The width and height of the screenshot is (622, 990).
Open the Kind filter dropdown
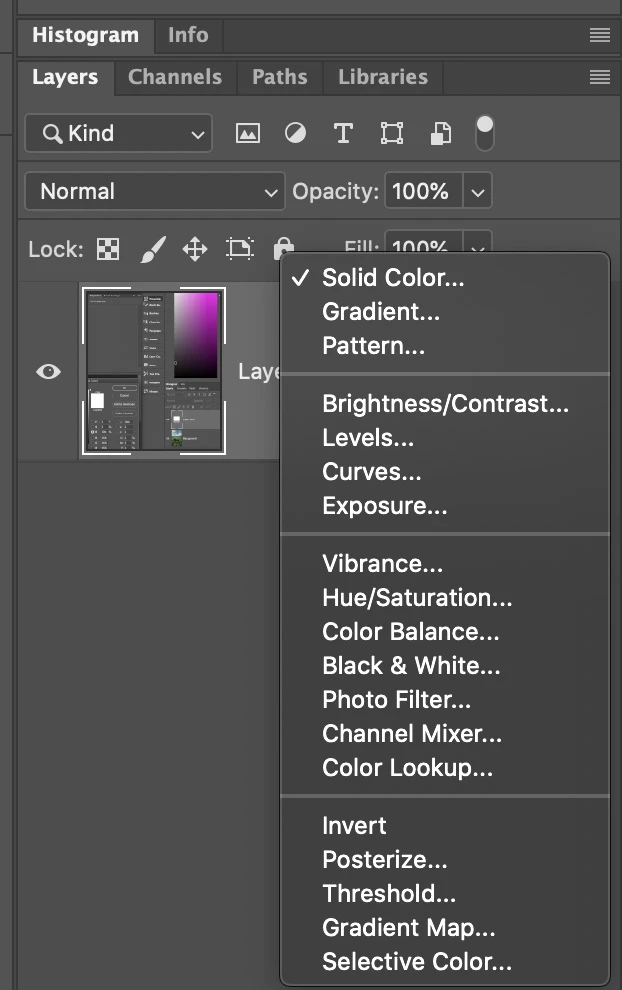tap(119, 133)
